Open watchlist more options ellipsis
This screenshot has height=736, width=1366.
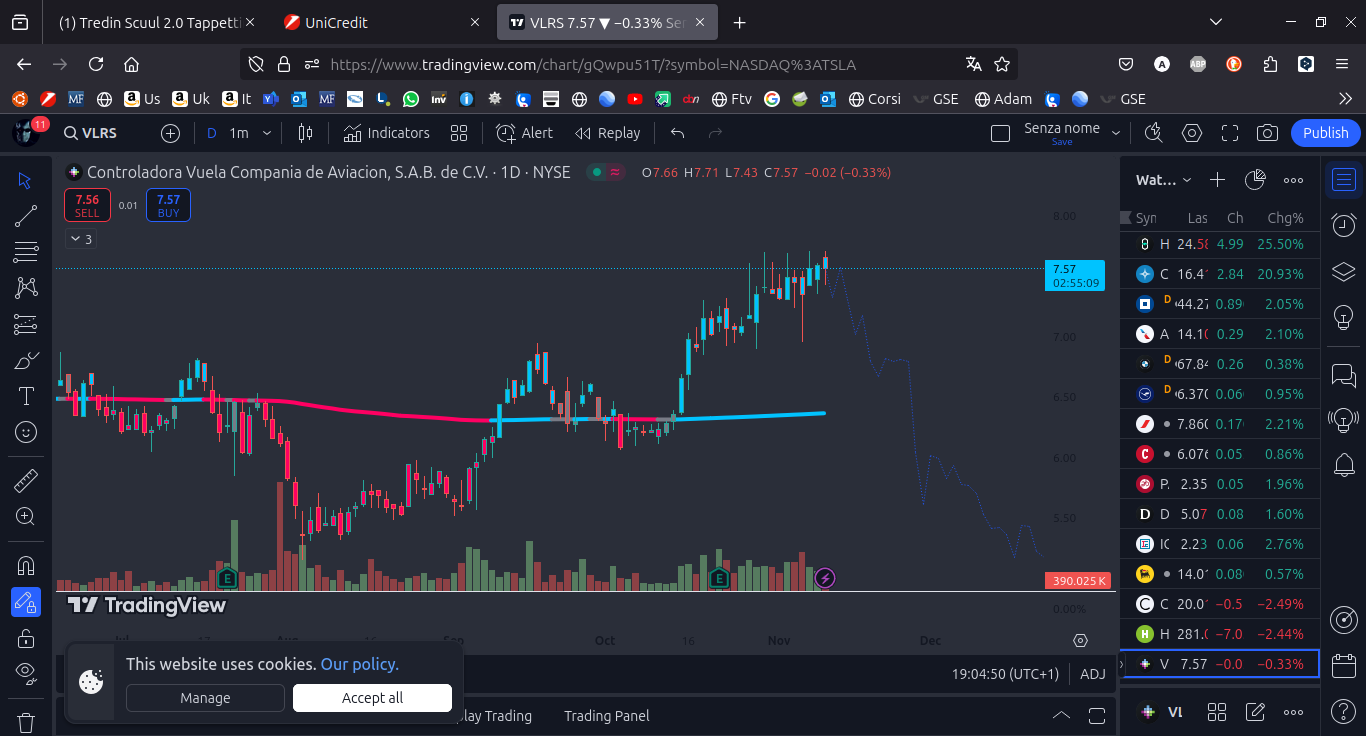[1293, 180]
